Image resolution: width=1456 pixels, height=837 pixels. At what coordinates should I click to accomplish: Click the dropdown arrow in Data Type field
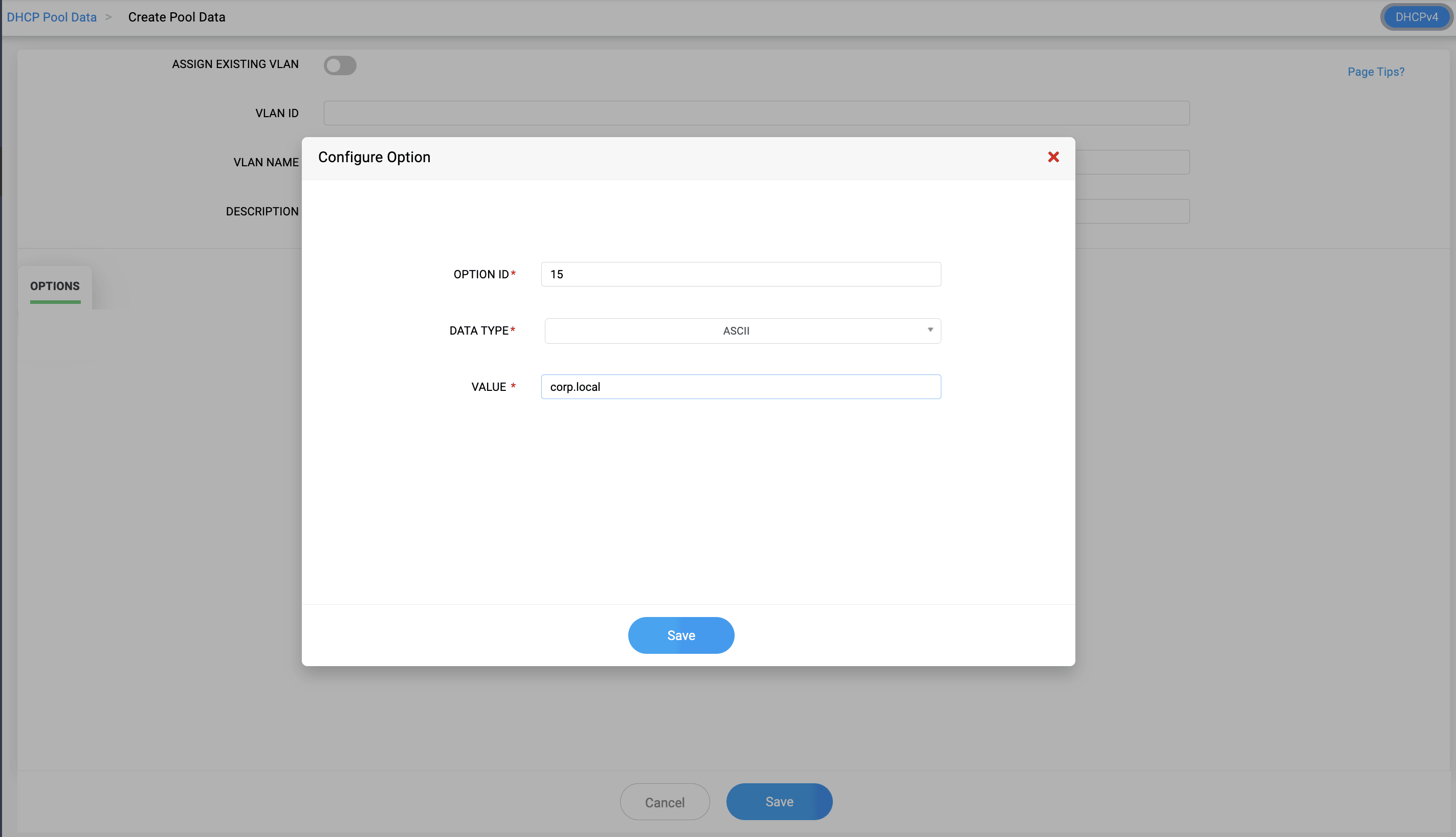tap(930, 330)
